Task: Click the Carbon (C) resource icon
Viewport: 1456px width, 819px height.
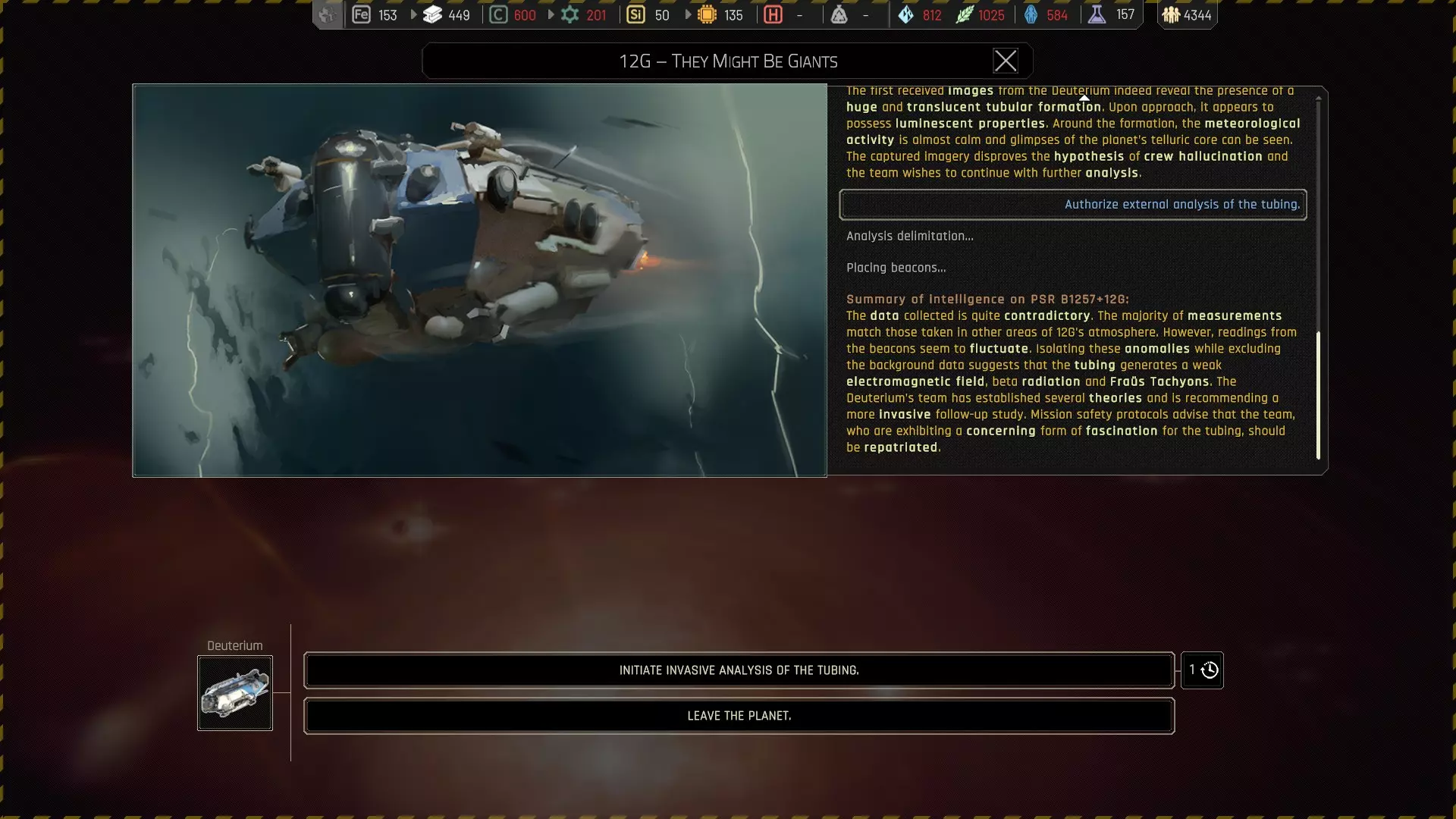Action: pyautogui.click(x=498, y=14)
